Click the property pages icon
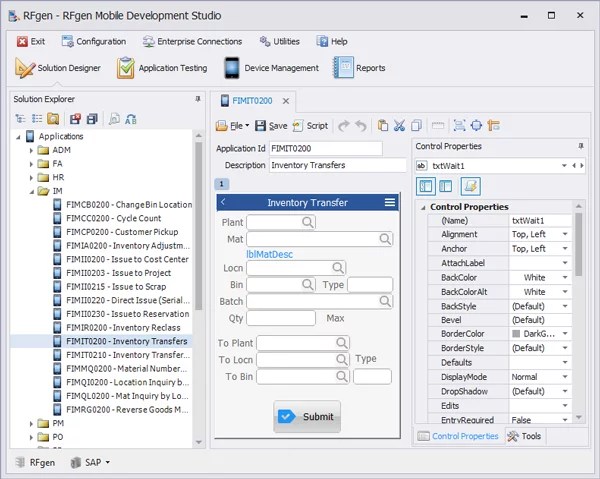Screen dimensions: 600x479 [470, 186]
